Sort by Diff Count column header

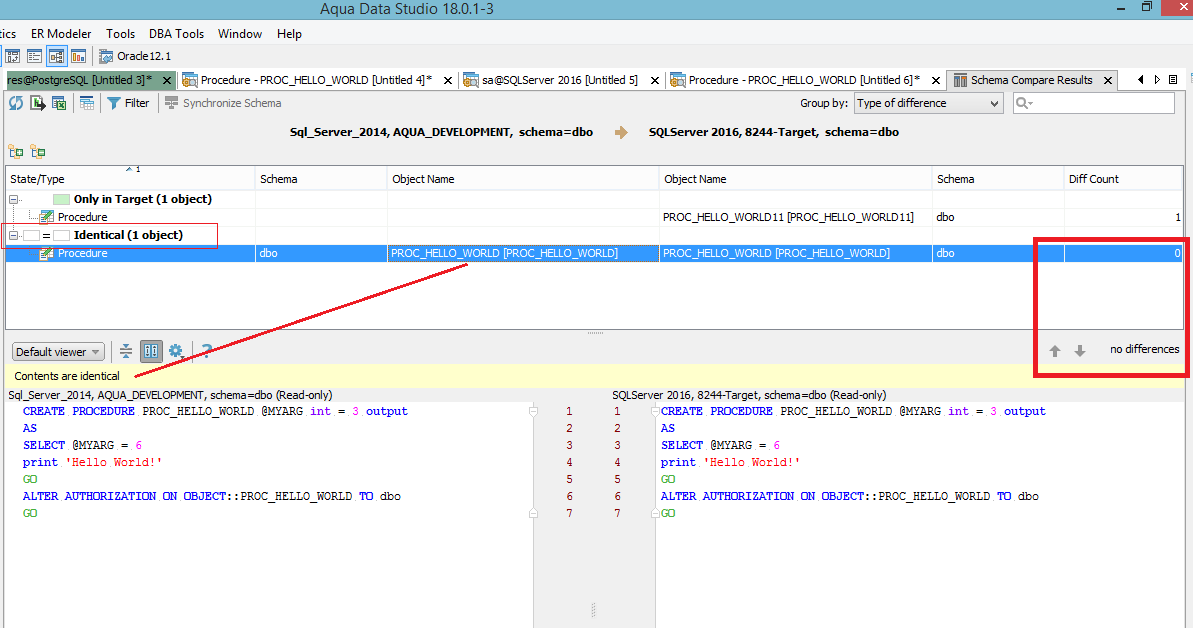pos(1123,179)
